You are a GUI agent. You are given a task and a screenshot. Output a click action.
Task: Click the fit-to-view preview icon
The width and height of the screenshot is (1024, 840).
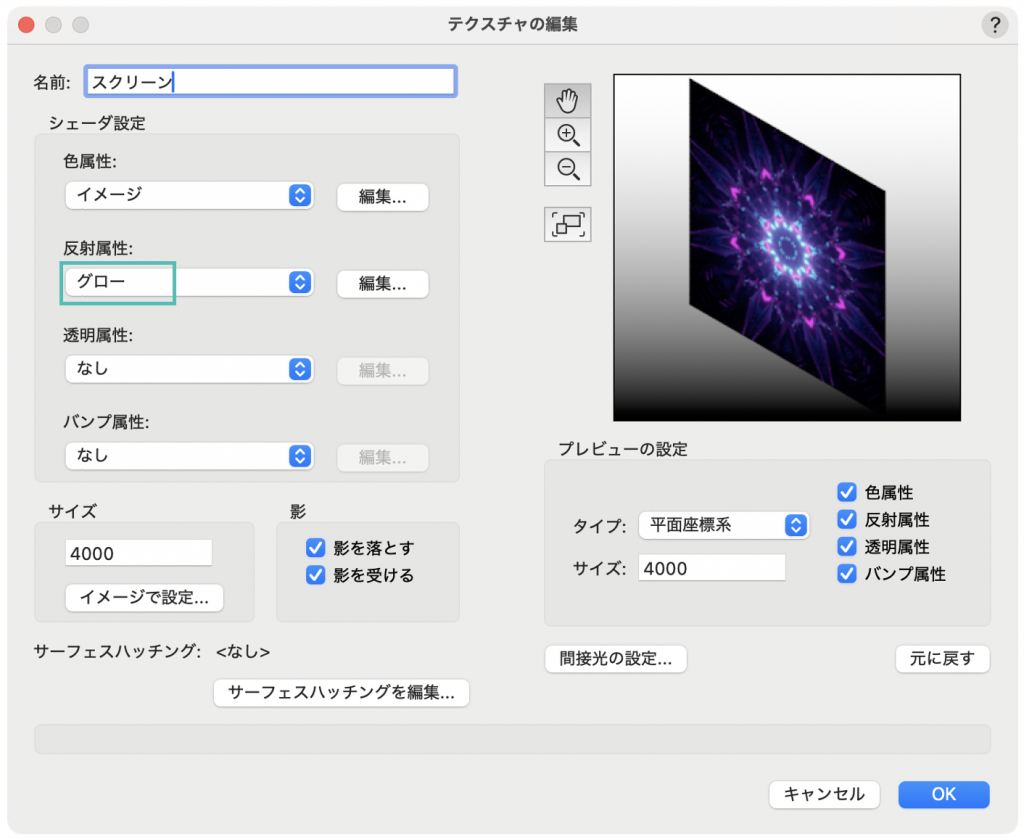point(568,224)
